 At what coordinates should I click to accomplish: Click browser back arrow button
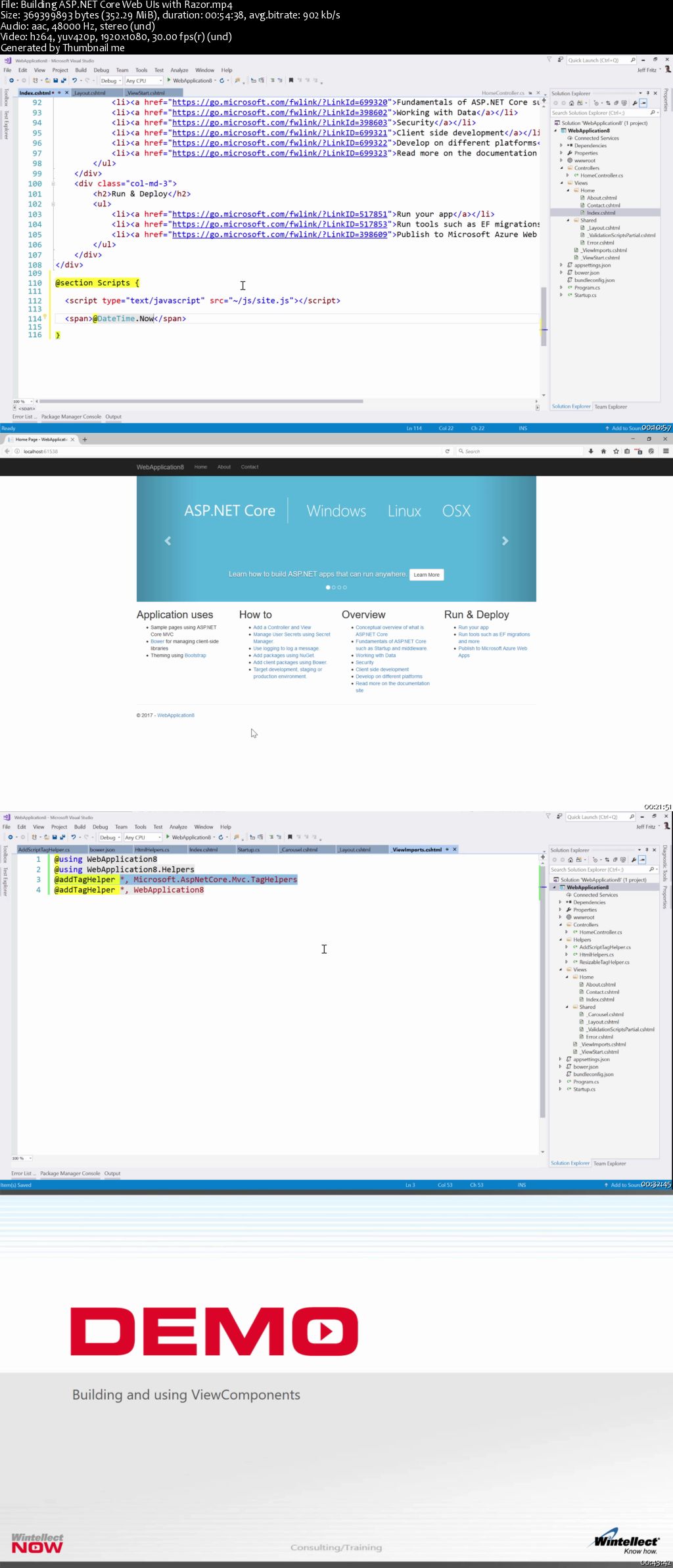click(x=8, y=451)
